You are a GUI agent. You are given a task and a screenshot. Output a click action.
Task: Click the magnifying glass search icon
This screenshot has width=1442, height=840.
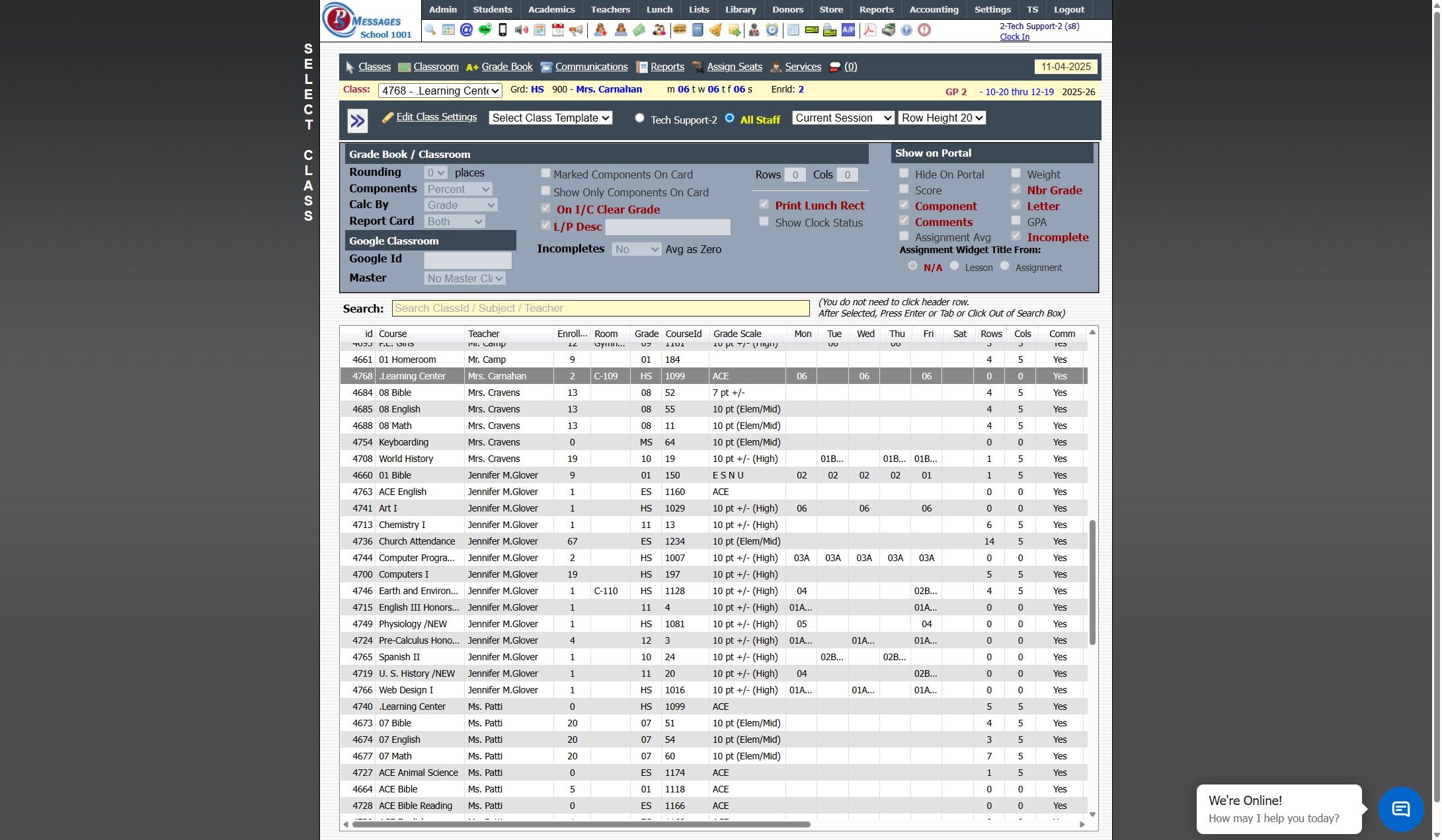tap(430, 30)
